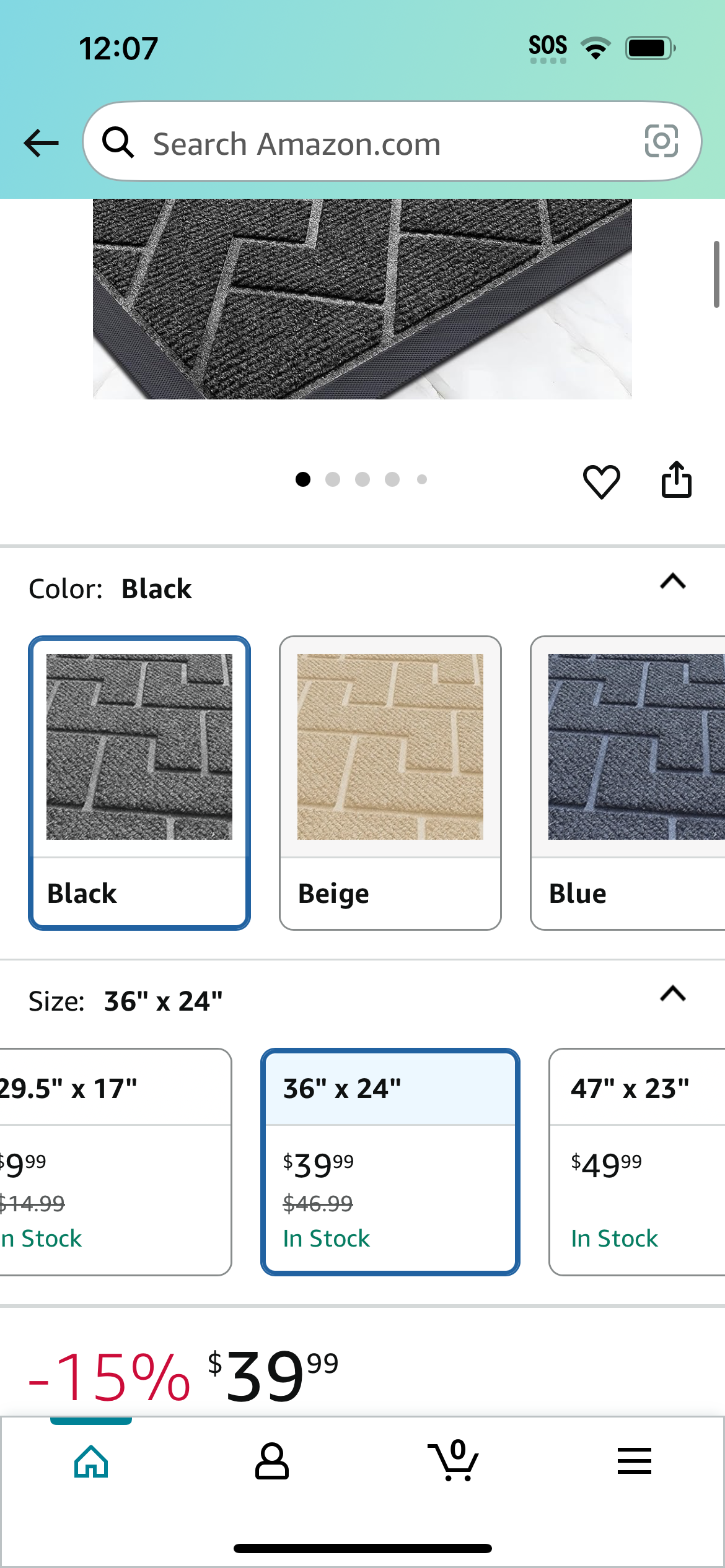Viewport: 725px width, 1568px height.
Task: Collapse the Size section chevron
Action: (x=673, y=994)
